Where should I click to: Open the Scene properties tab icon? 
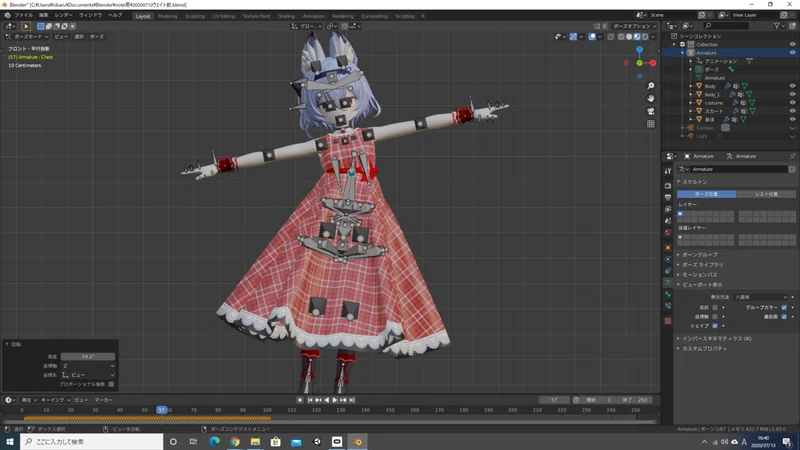tap(668, 220)
